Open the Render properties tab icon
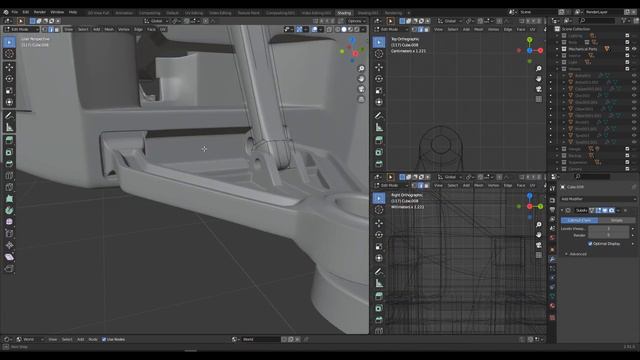The image size is (640, 360). pyautogui.click(x=552, y=200)
